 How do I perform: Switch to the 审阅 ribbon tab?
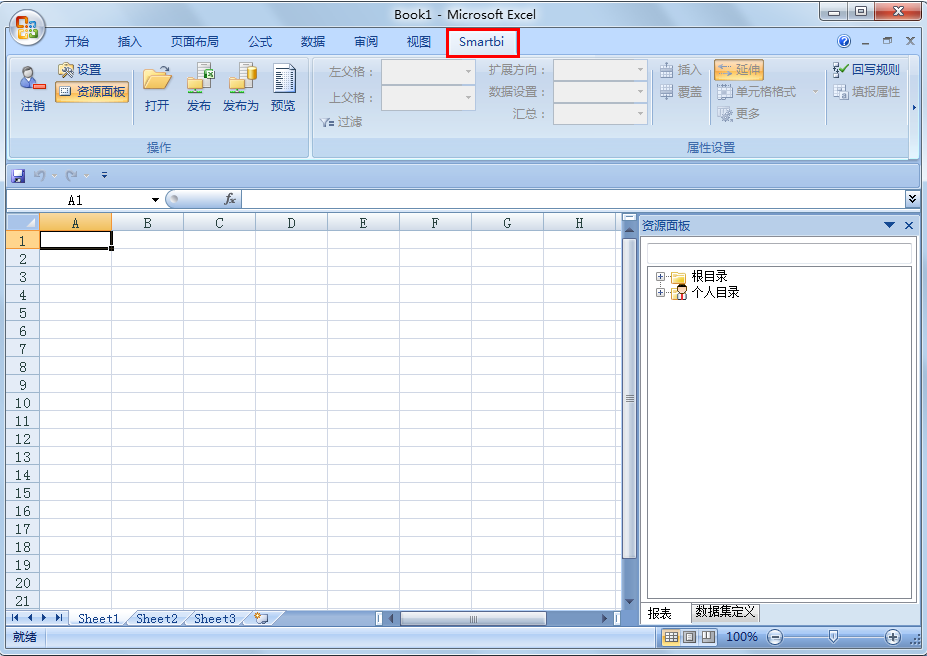click(366, 41)
